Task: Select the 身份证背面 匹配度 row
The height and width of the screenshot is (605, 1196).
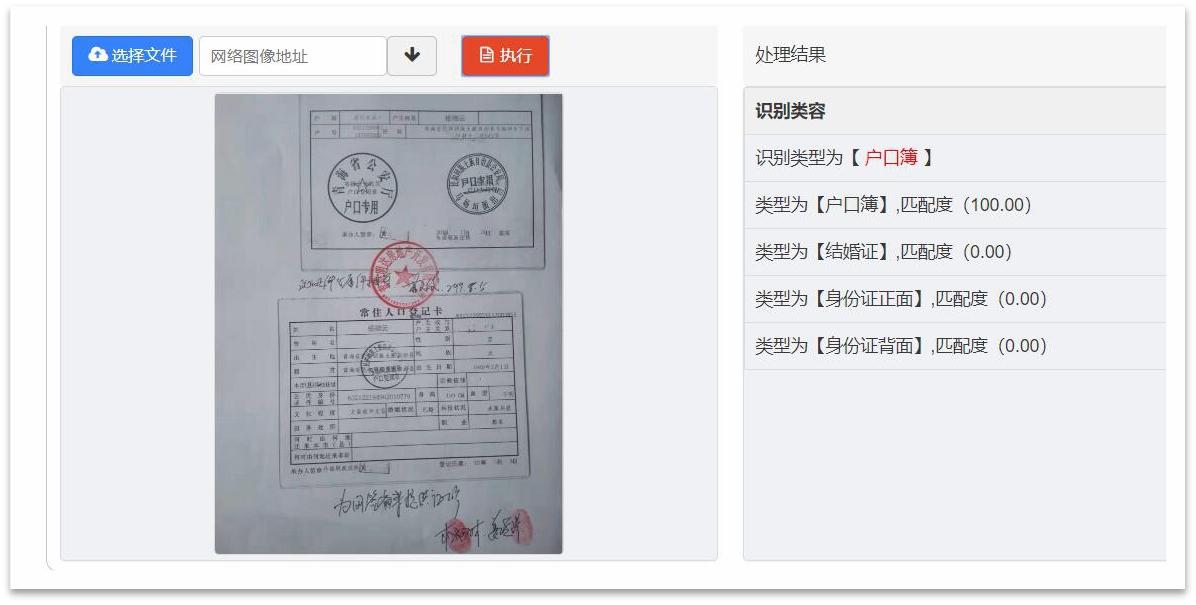Action: pos(955,346)
